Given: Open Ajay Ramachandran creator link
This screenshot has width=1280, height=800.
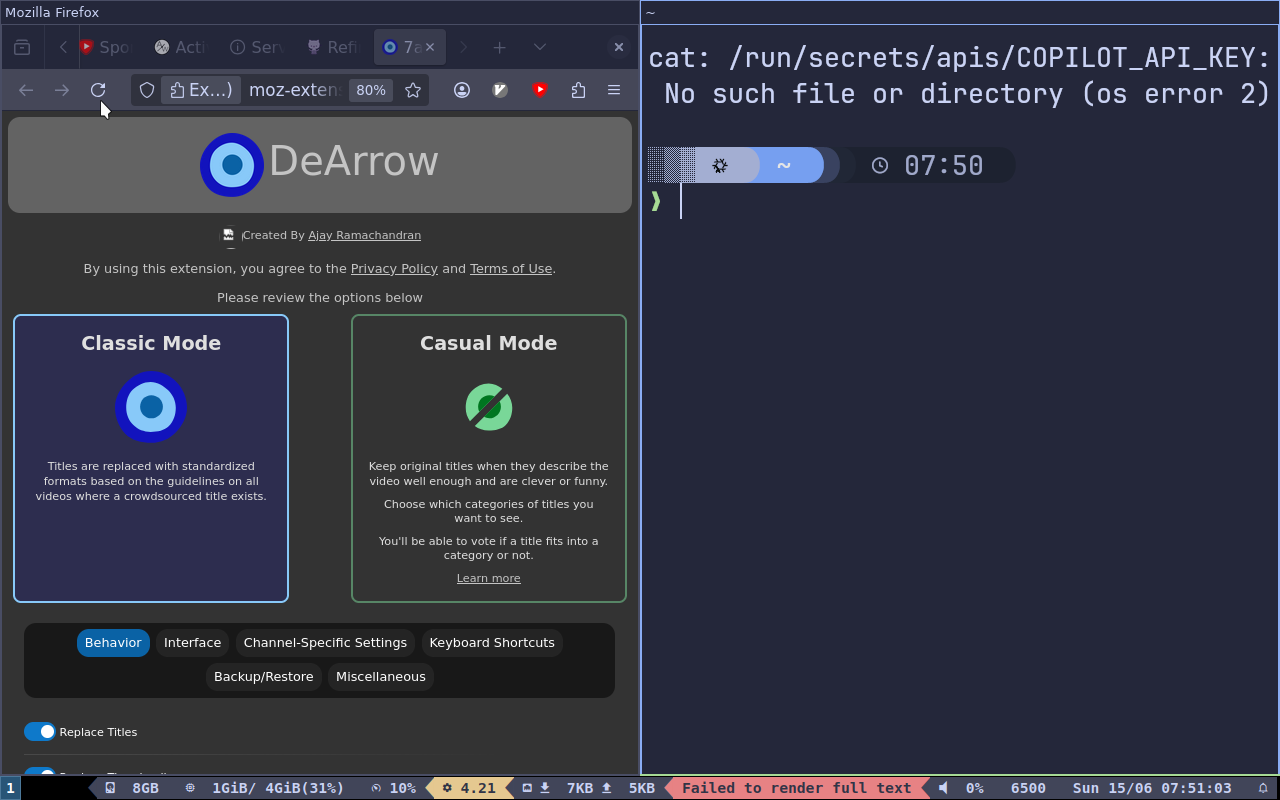Looking at the screenshot, I should coord(364,235).
